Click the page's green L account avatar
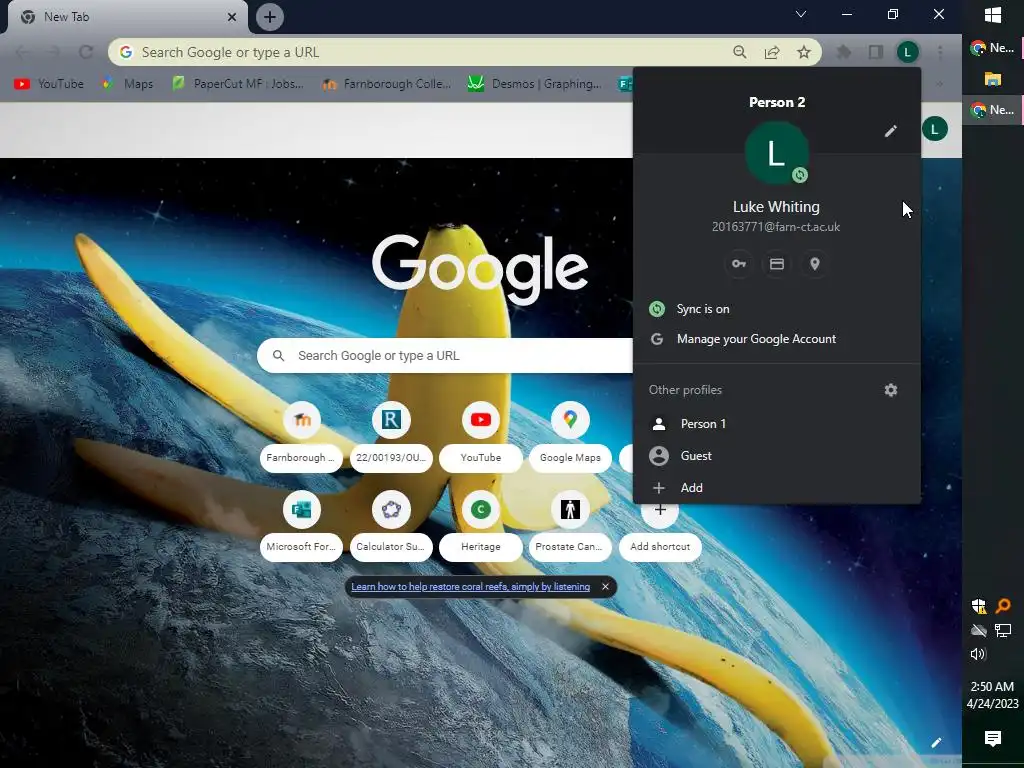The width and height of the screenshot is (1024, 768). 935,129
